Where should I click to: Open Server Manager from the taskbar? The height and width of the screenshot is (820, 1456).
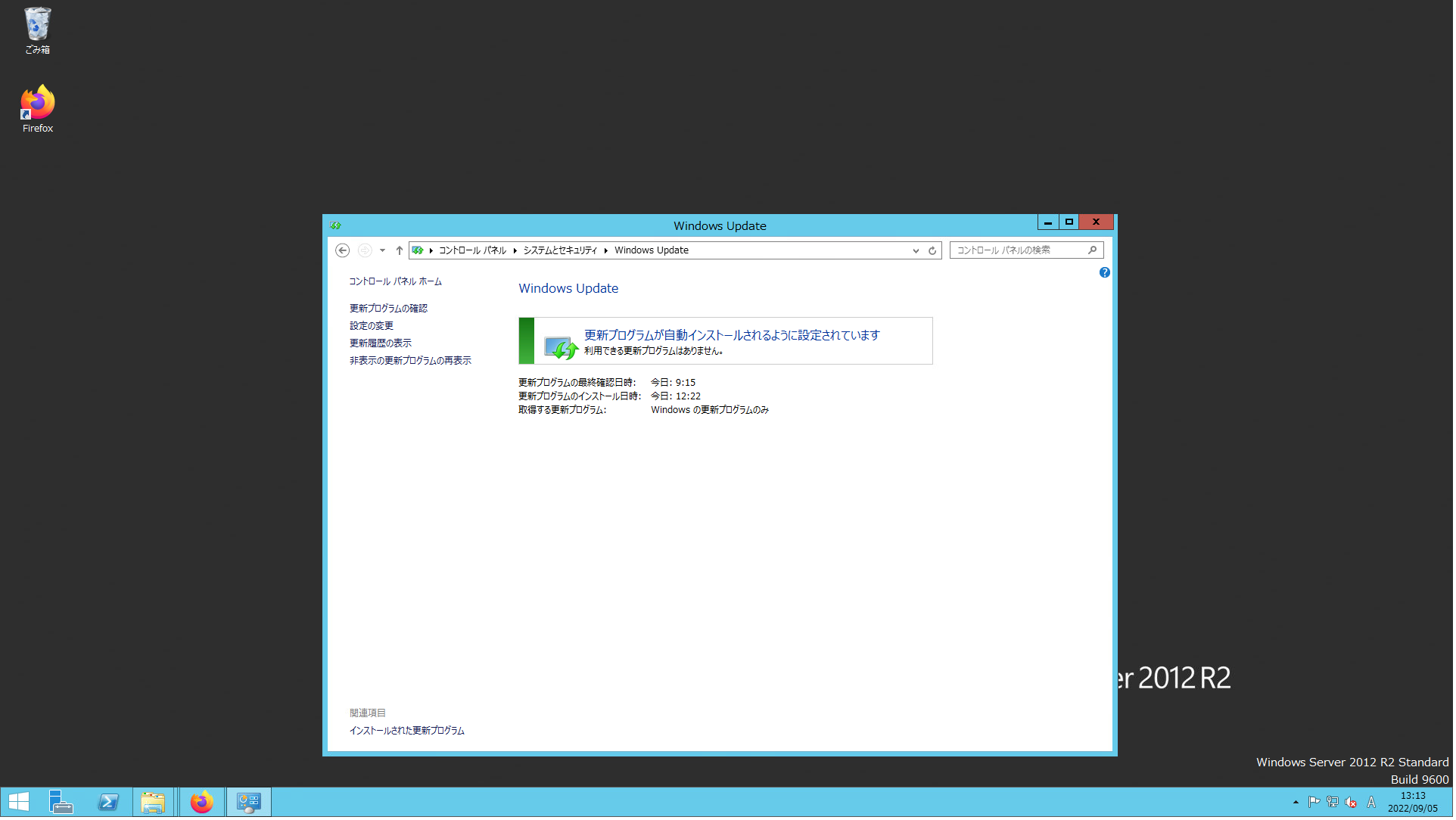pyautogui.click(x=61, y=803)
